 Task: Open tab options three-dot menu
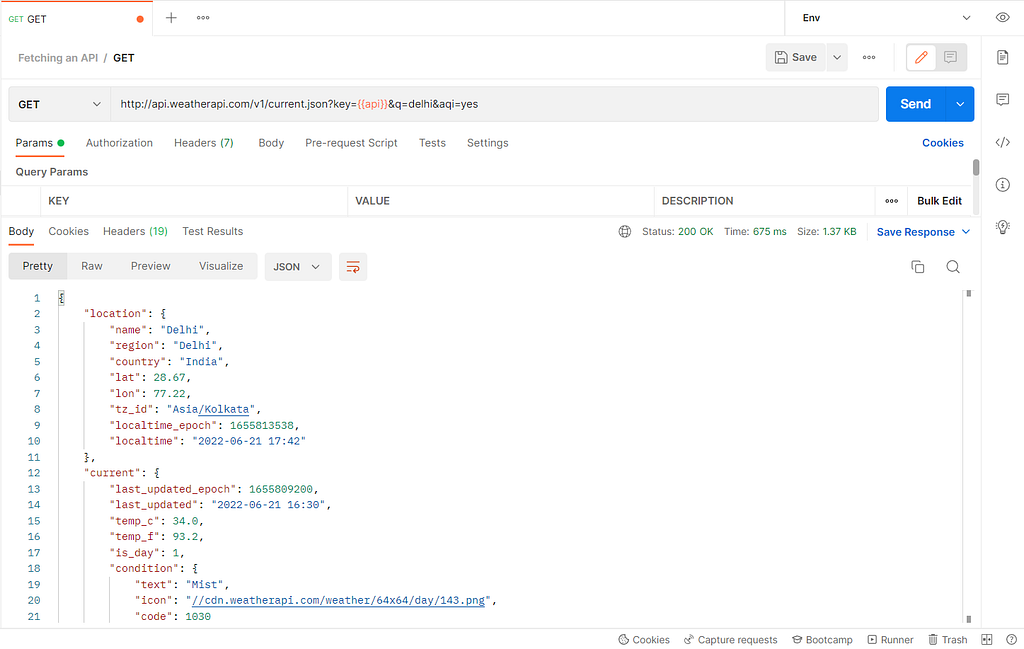[x=203, y=18]
